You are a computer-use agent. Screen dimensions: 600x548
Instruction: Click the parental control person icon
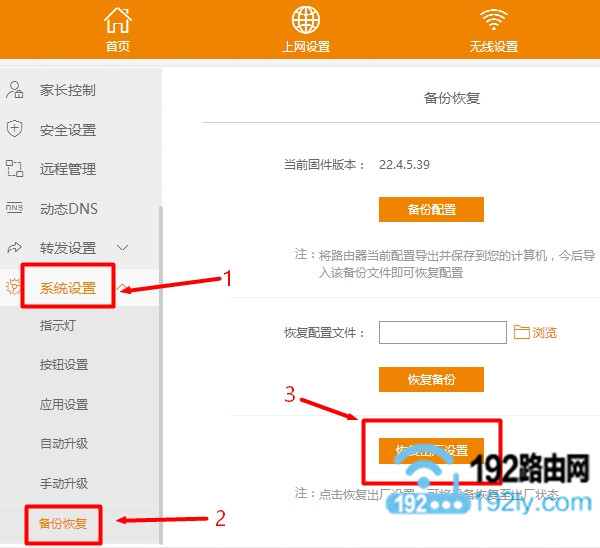15,90
